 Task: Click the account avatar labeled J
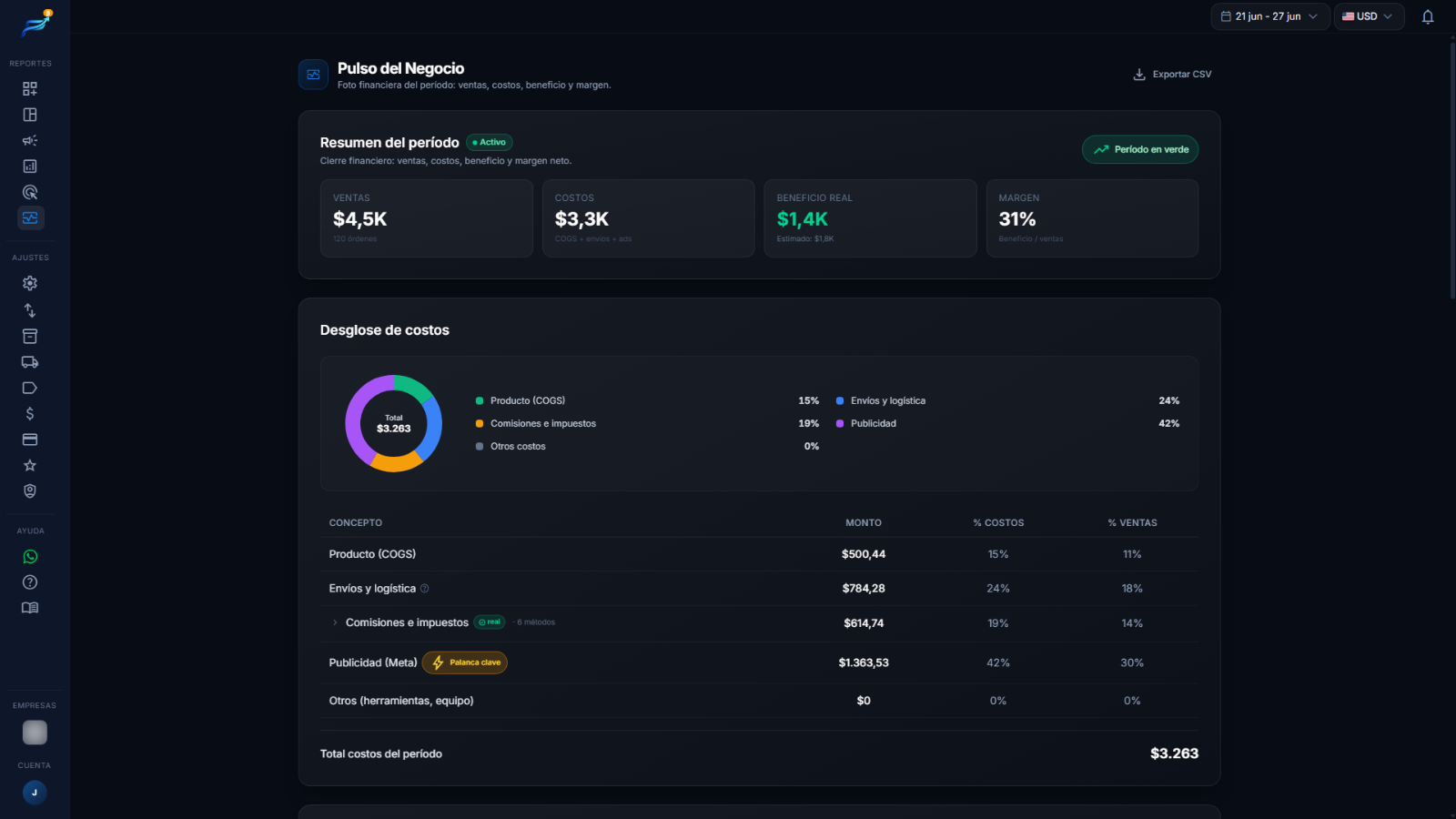tap(35, 793)
